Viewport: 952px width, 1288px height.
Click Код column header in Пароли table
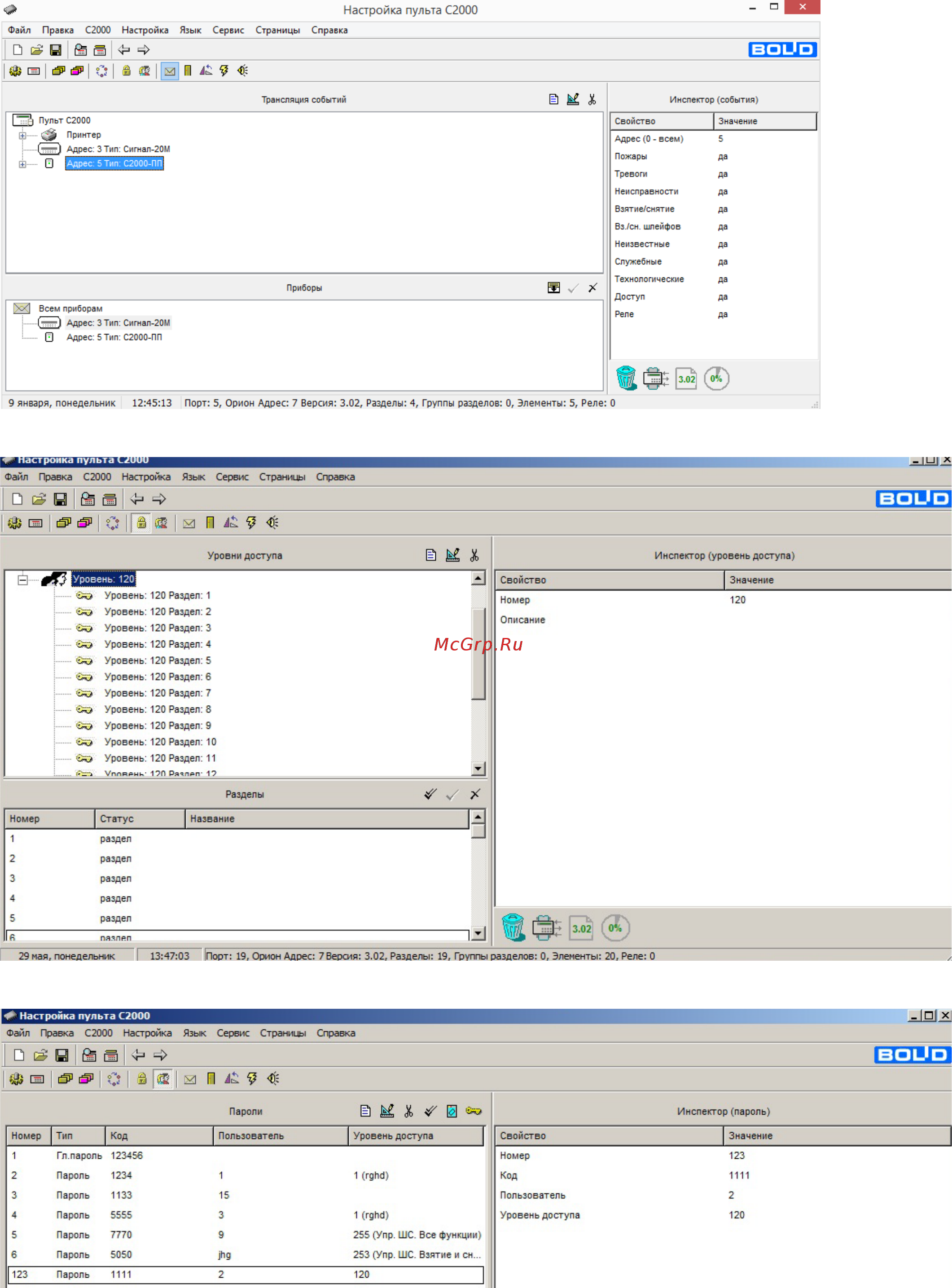[x=159, y=1135]
